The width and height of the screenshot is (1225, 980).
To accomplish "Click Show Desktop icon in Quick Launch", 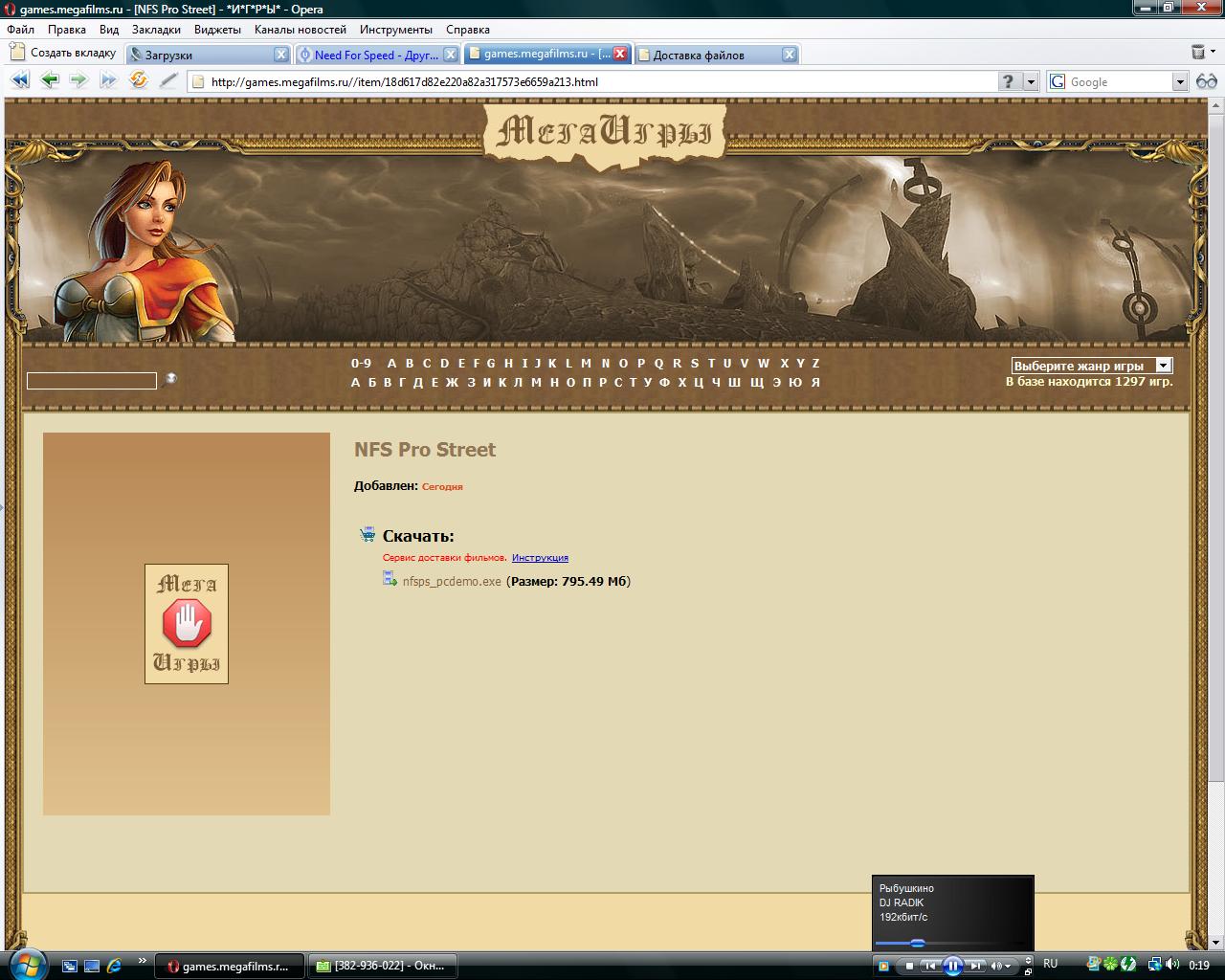I will 92,966.
